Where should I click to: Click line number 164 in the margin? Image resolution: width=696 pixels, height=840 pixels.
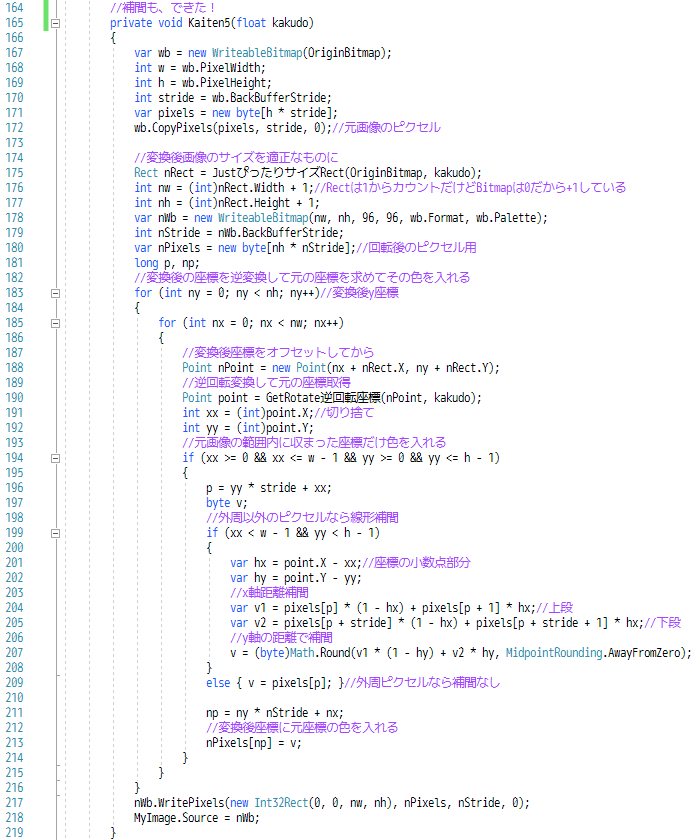(x=14, y=8)
